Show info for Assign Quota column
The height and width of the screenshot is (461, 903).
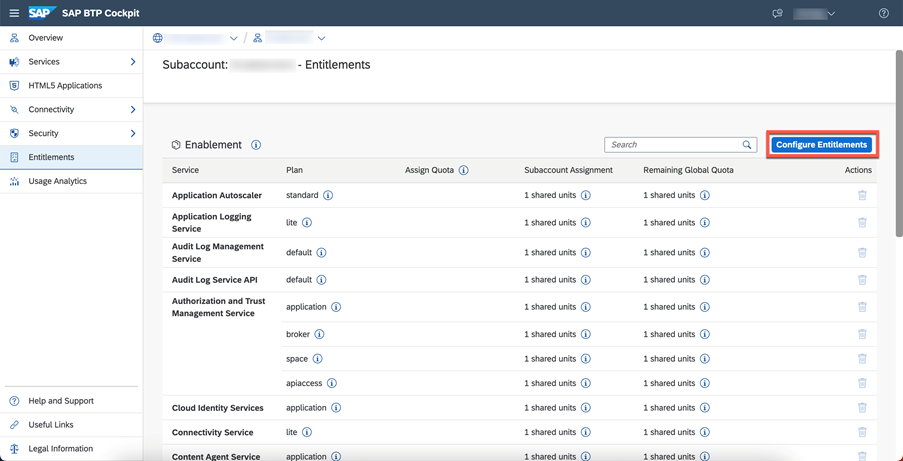click(x=463, y=171)
